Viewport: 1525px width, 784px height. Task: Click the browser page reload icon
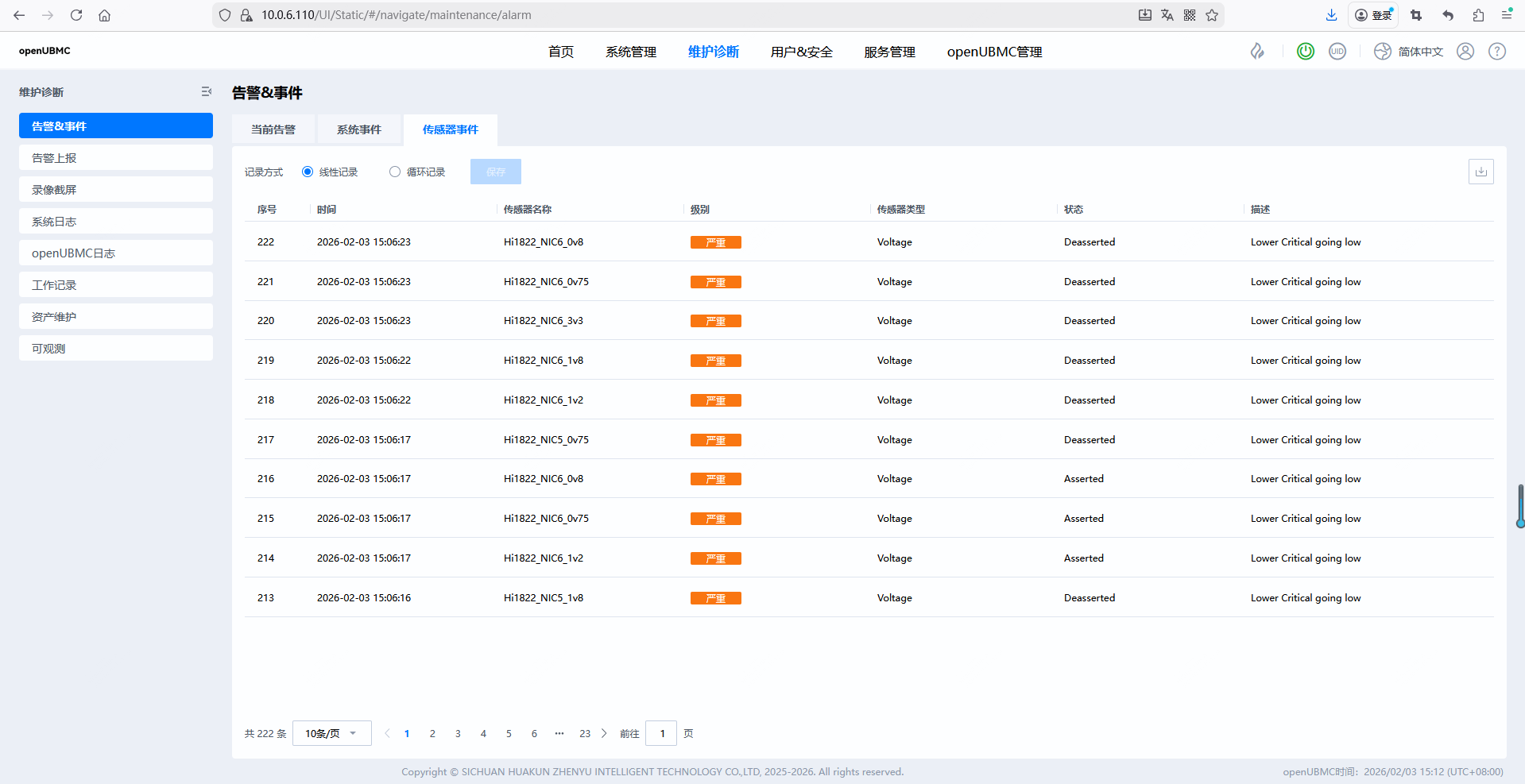coord(76,15)
